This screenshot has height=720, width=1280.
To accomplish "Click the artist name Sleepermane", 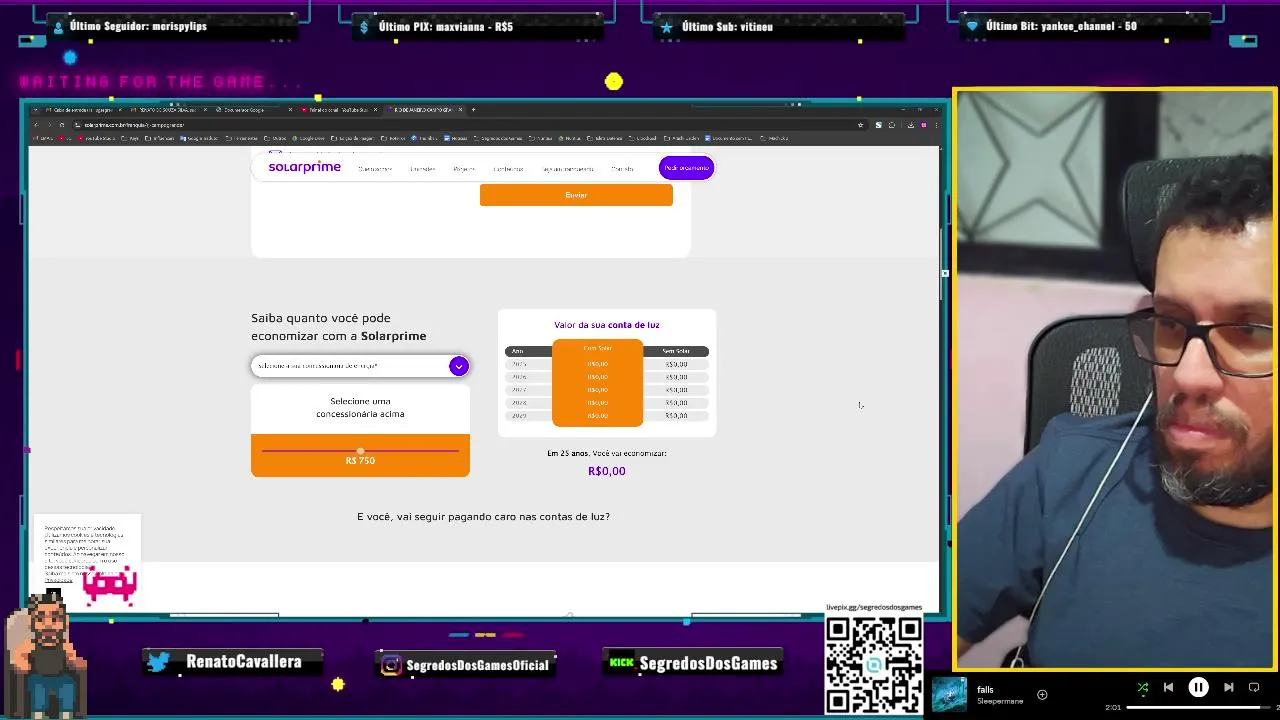I will tap(1000, 701).
